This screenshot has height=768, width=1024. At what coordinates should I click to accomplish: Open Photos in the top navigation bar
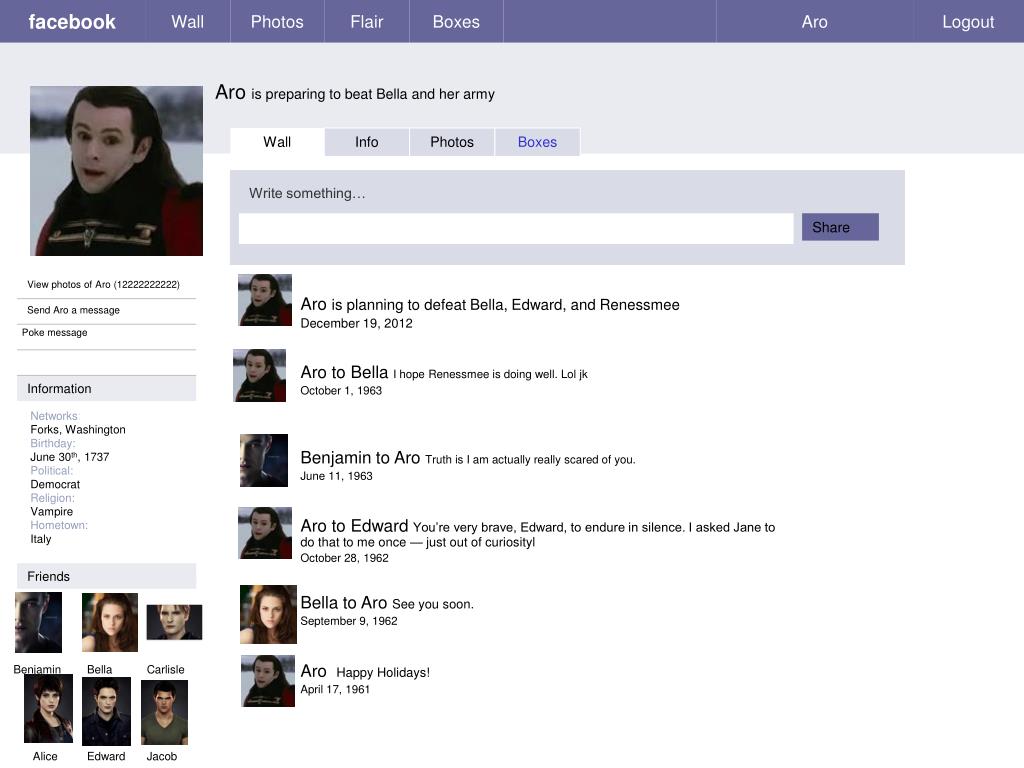tap(277, 22)
